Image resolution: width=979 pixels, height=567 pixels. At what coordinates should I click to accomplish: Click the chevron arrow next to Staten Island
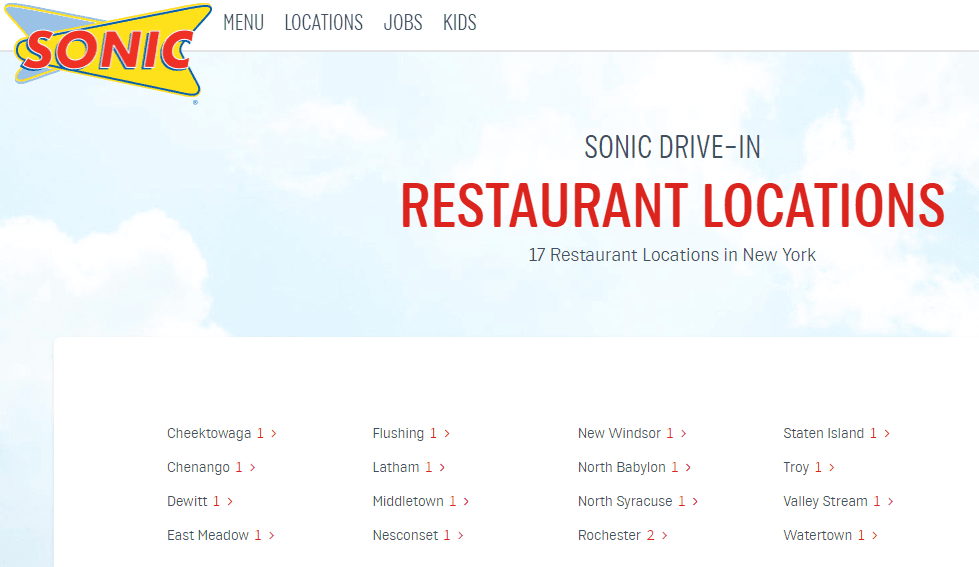point(887,433)
